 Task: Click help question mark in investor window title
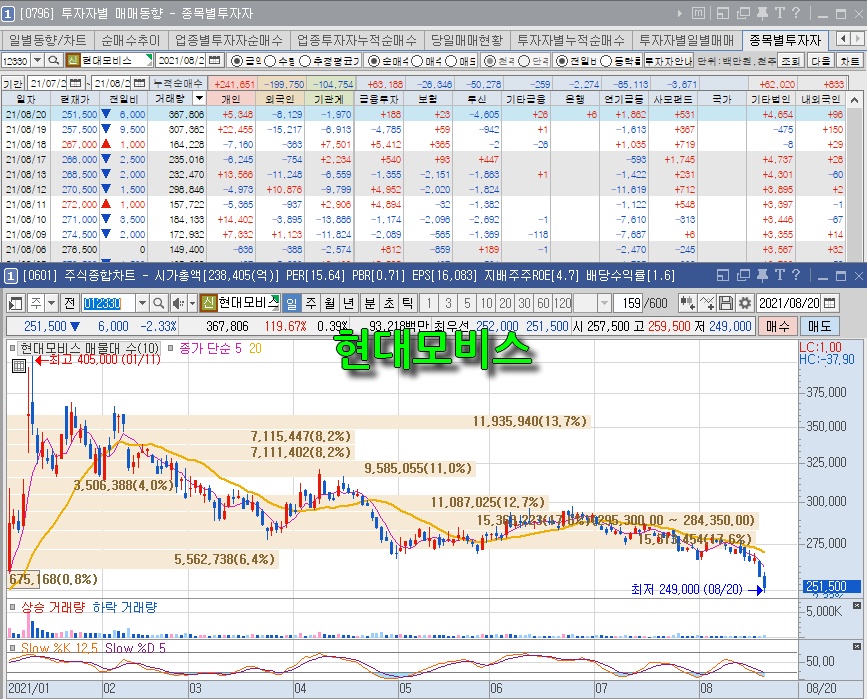(796, 13)
